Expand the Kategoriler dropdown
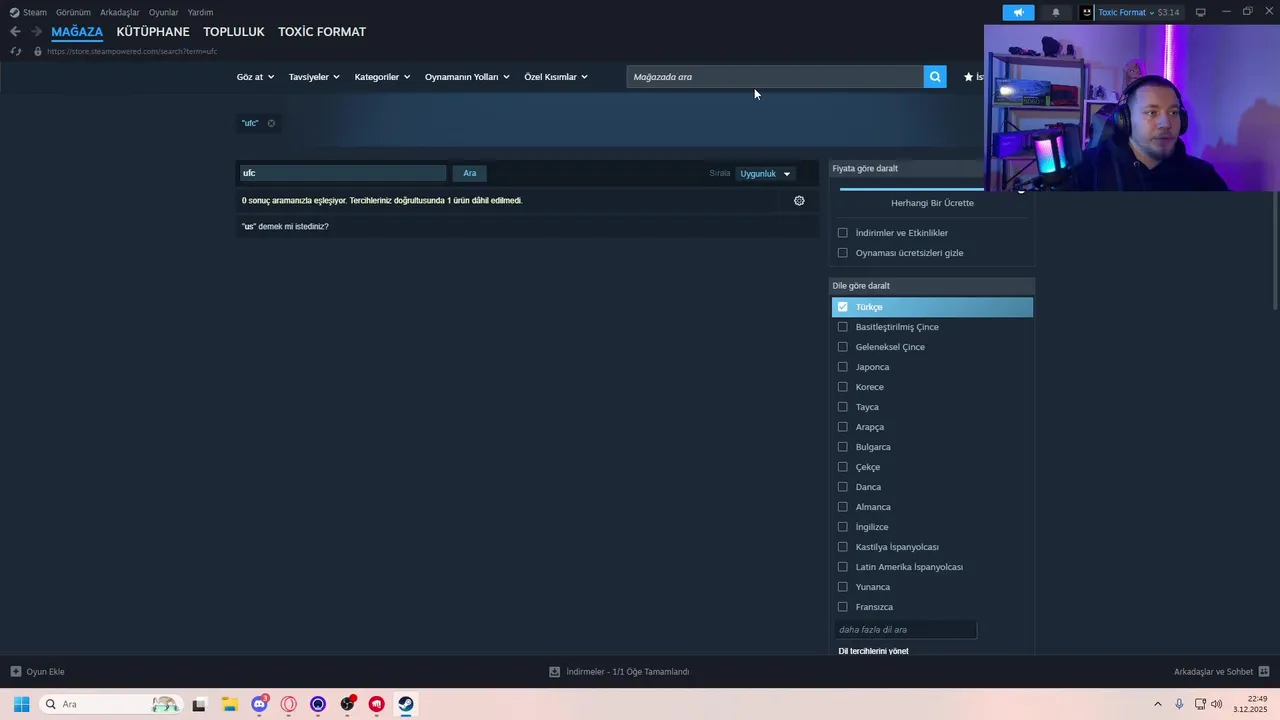 (x=382, y=77)
